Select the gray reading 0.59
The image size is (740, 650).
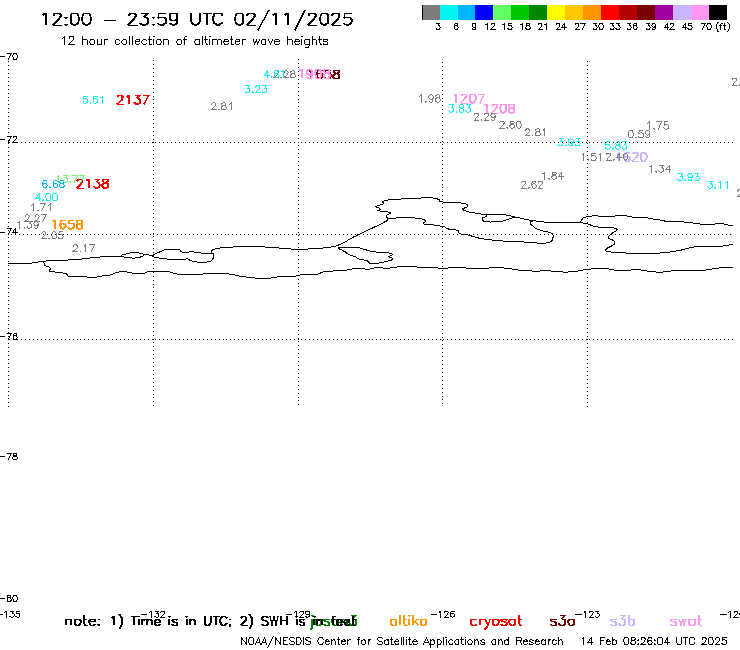pos(639,134)
